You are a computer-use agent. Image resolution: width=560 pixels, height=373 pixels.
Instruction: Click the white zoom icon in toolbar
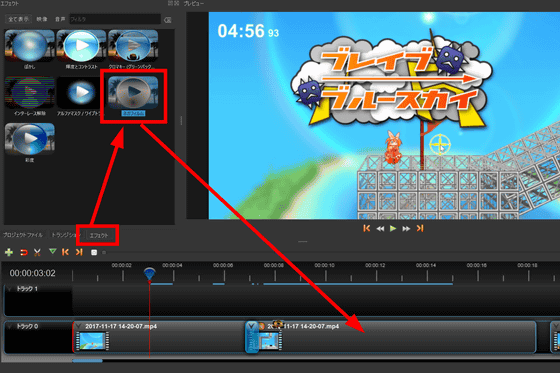coord(94,253)
